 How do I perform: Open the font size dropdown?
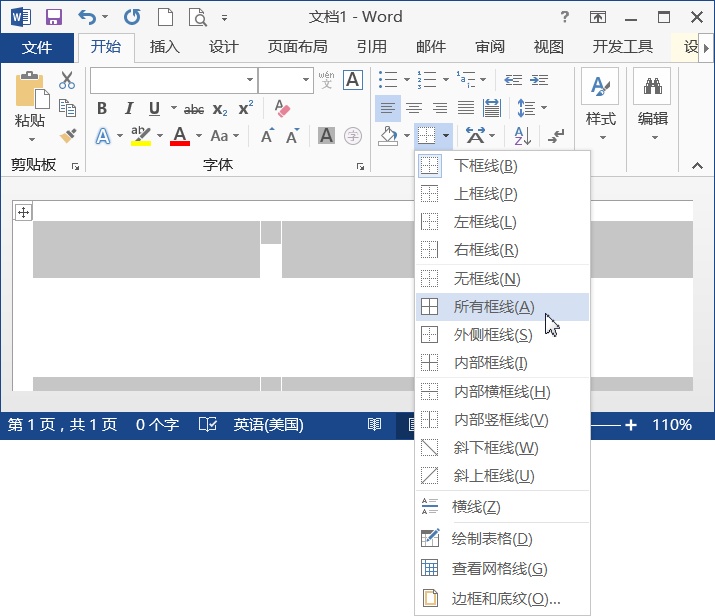(306, 80)
